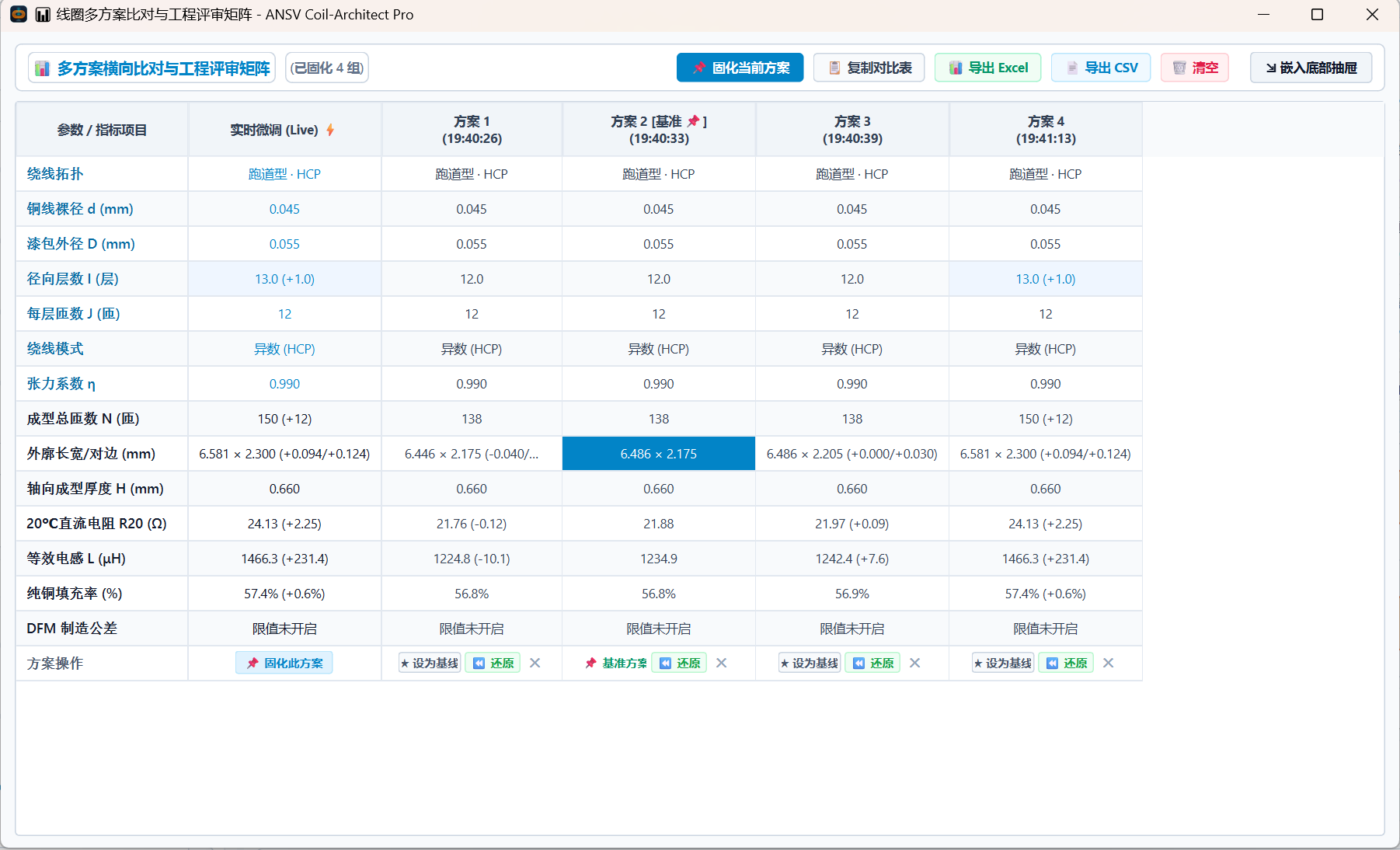Click Live 异数 (HCP) winding mode value
Image resolution: width=1400 pixels, height=850 pixels.
click(284, 349)
